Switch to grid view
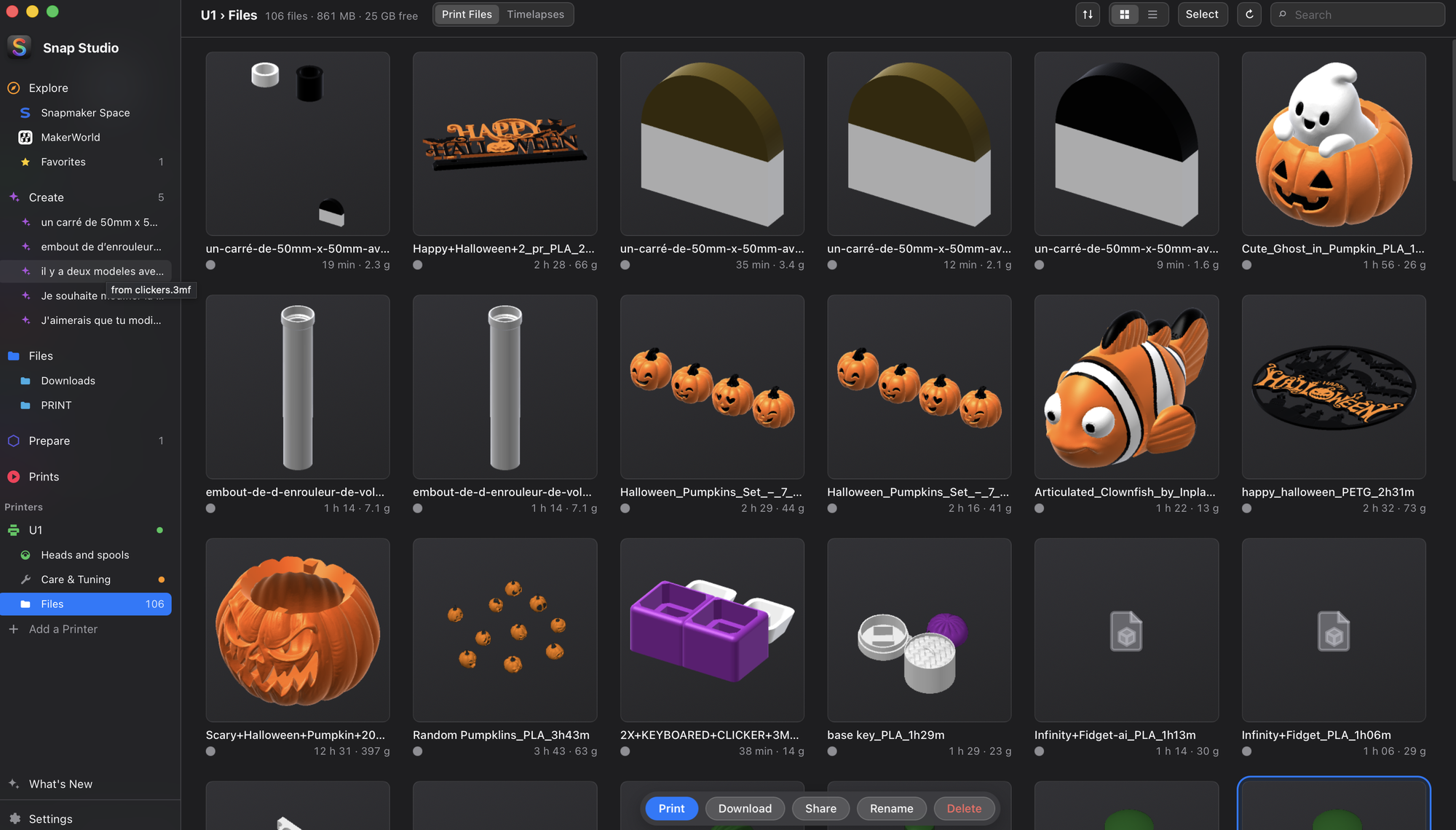The height and width of the screenshot is (830, 1456). coord(1125,15)
